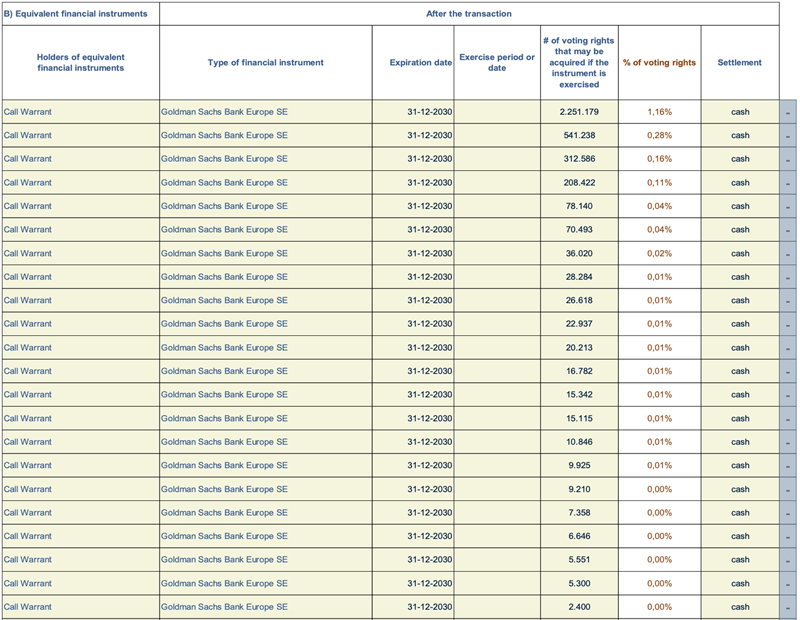This screenshot has height=620, width=800.
Task: Click the number 6.646
Action: (579, 536)
